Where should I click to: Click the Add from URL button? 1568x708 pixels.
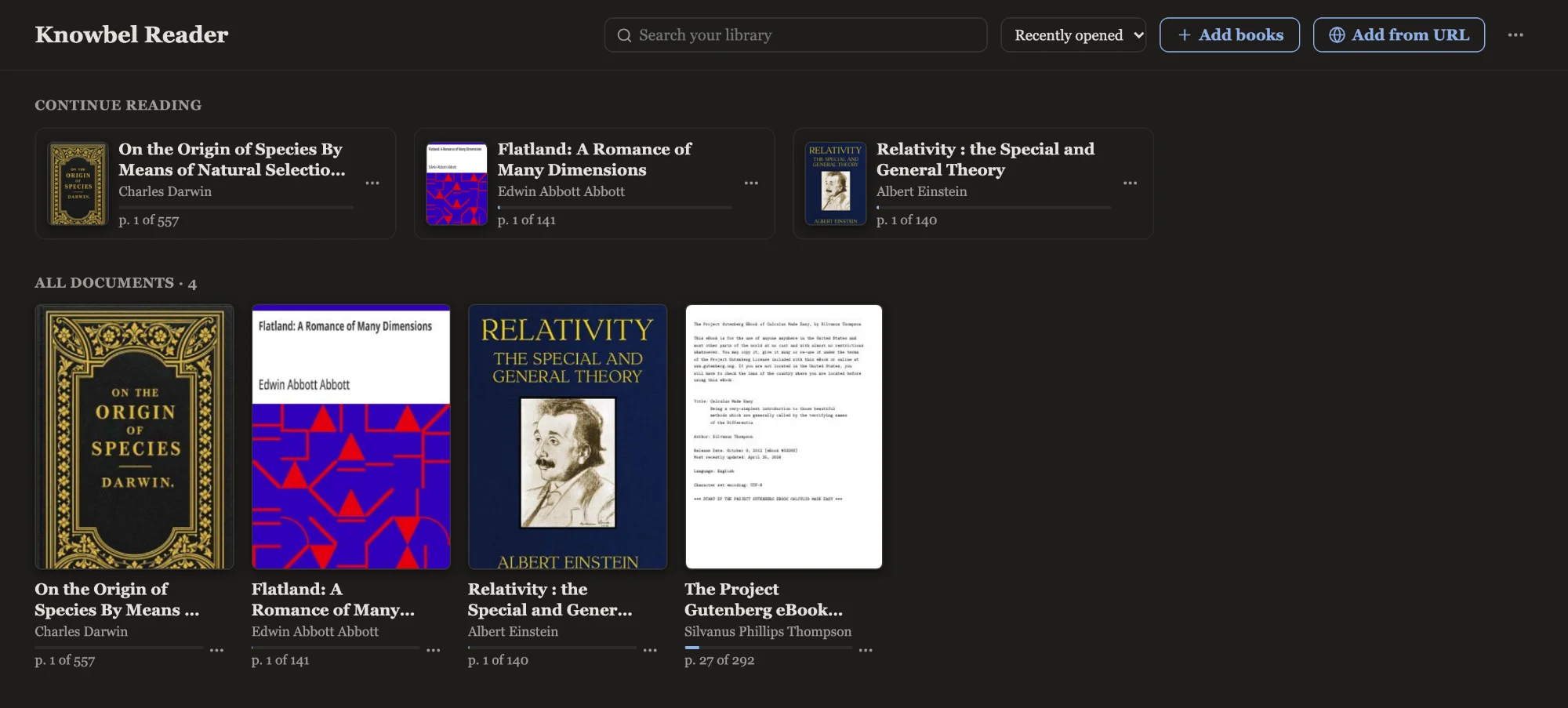pyautogui.click(x=1399, y=35)
